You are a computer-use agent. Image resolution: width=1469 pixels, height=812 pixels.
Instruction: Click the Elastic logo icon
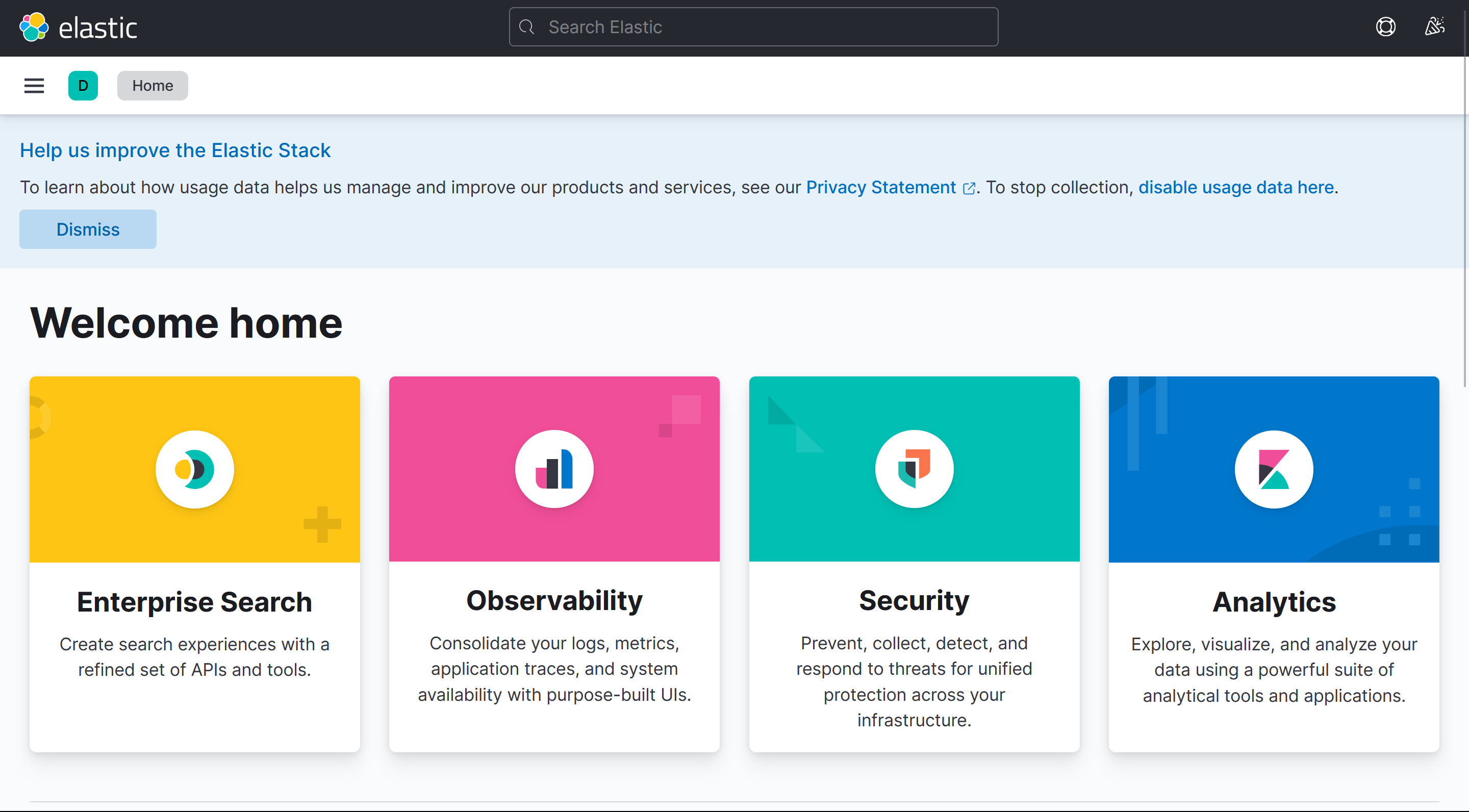[x=34, y=28]
